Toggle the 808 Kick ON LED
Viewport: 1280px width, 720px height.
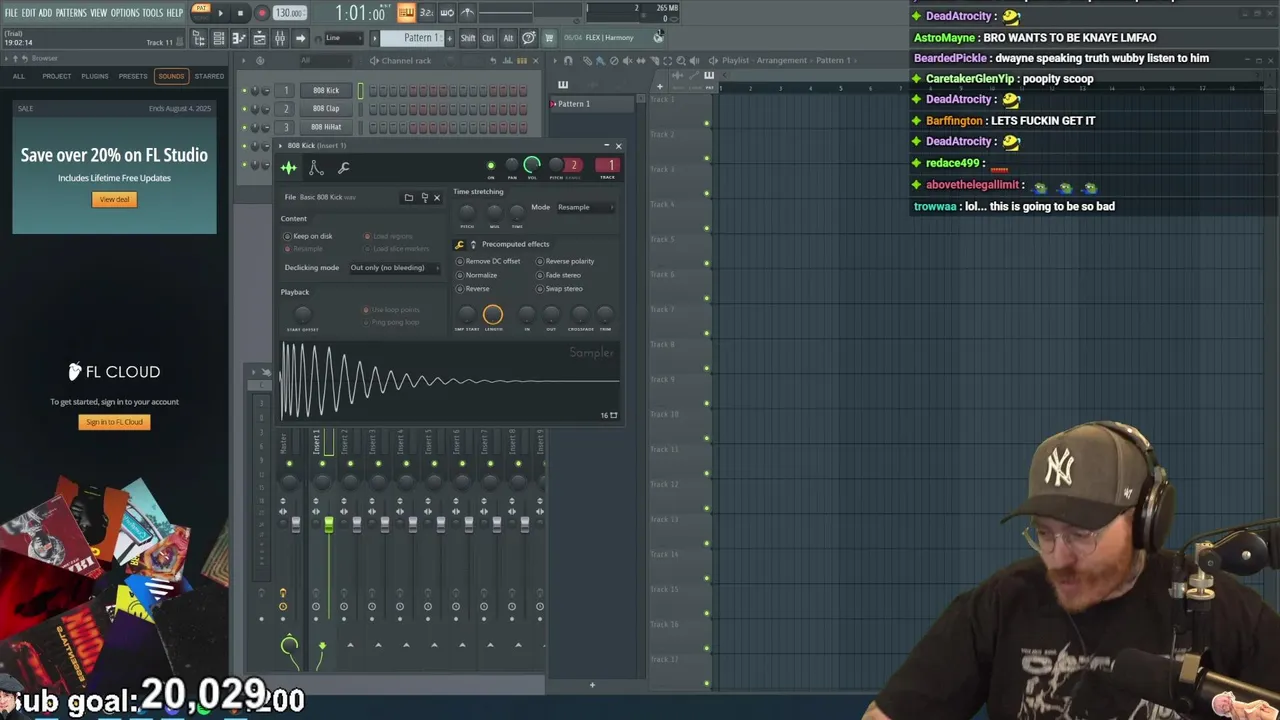coord(491,165)
